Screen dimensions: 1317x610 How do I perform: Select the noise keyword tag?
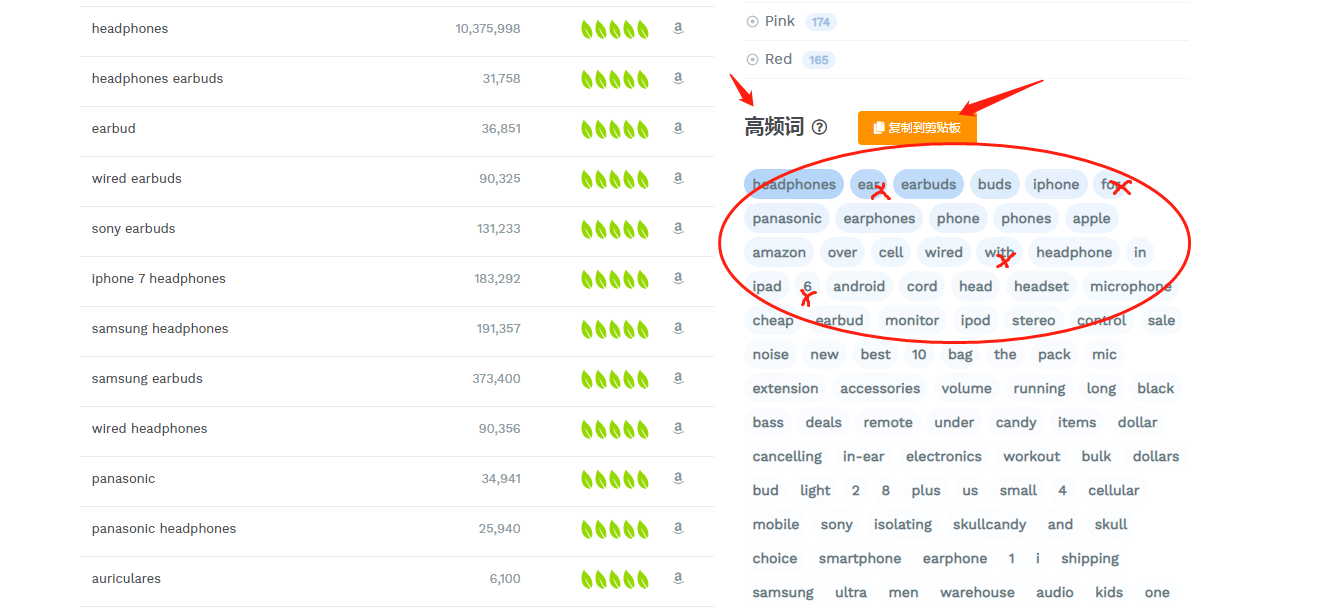tap(770, 354)
